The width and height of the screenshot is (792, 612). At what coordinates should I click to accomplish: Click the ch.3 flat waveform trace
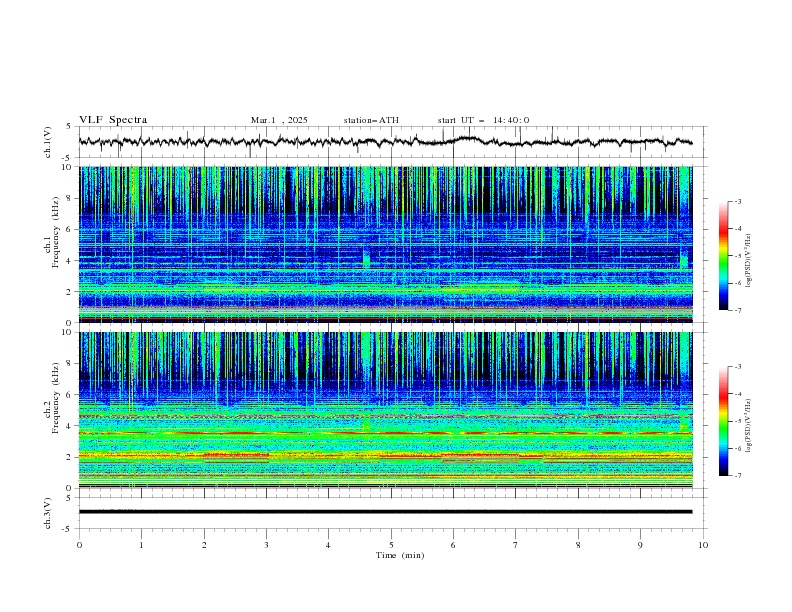click(x=385, y=512)
